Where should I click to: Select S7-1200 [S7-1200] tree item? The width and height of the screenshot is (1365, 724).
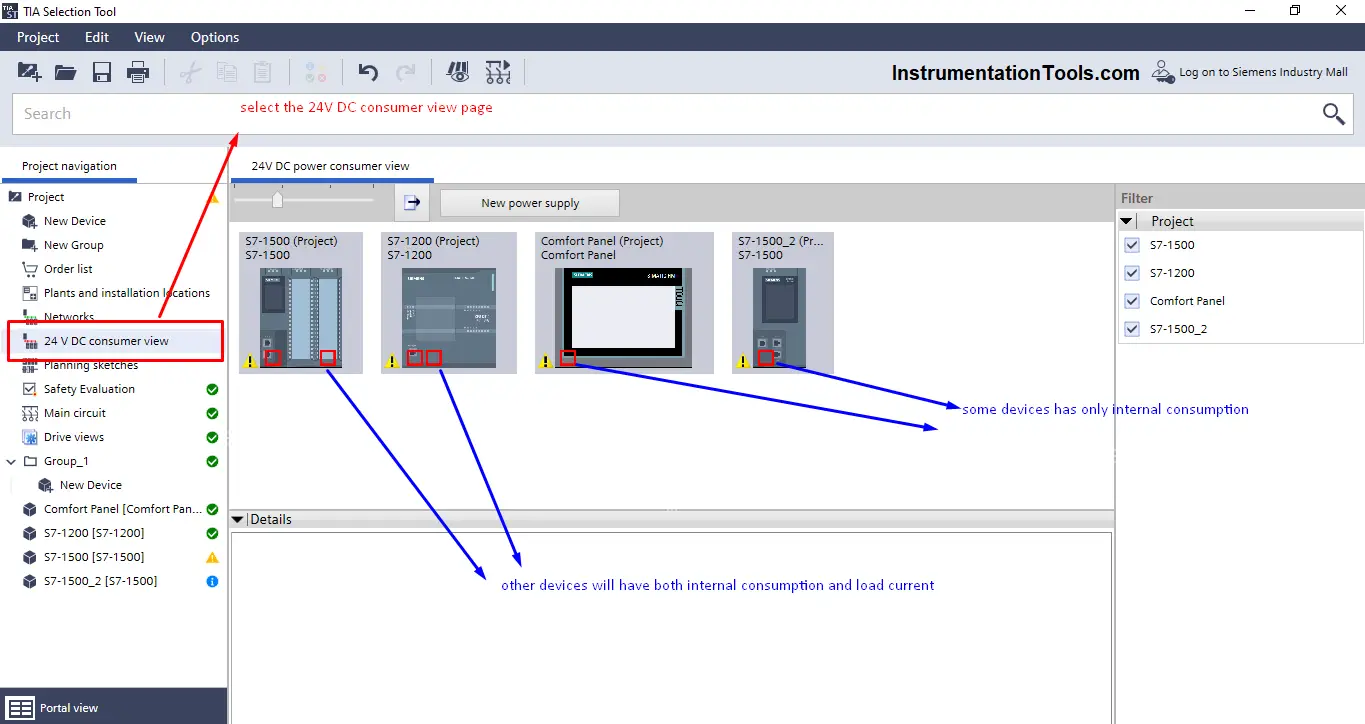point(94,533)
